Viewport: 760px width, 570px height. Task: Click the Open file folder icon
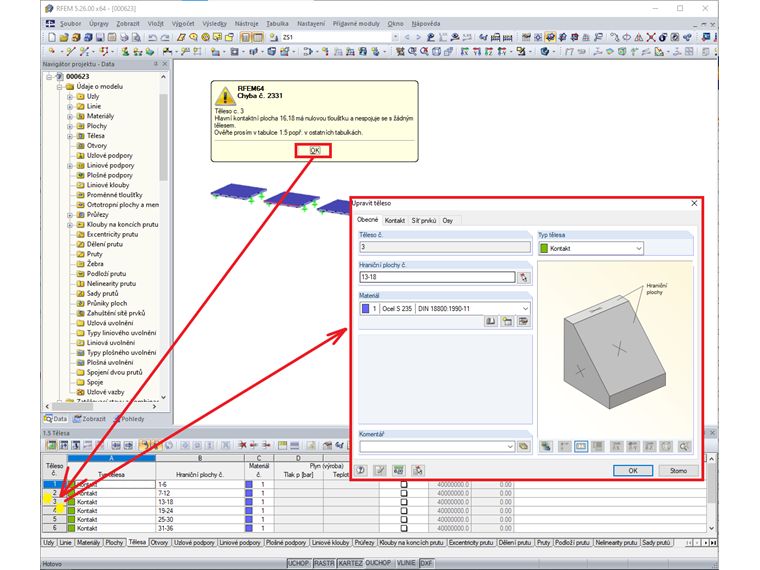pyautogui.click(x=64, y=37)
